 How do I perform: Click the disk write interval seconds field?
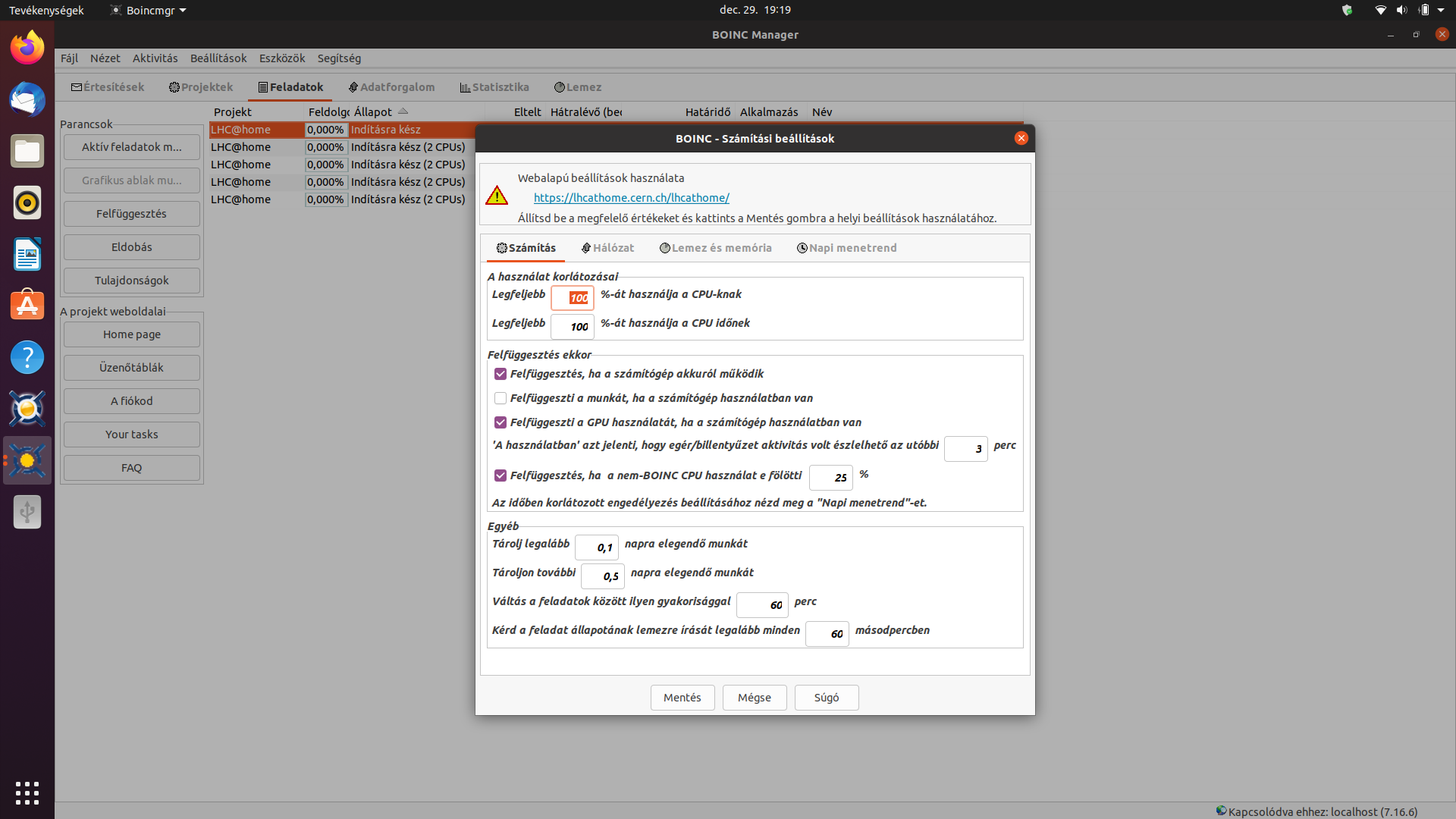[827, 634]
